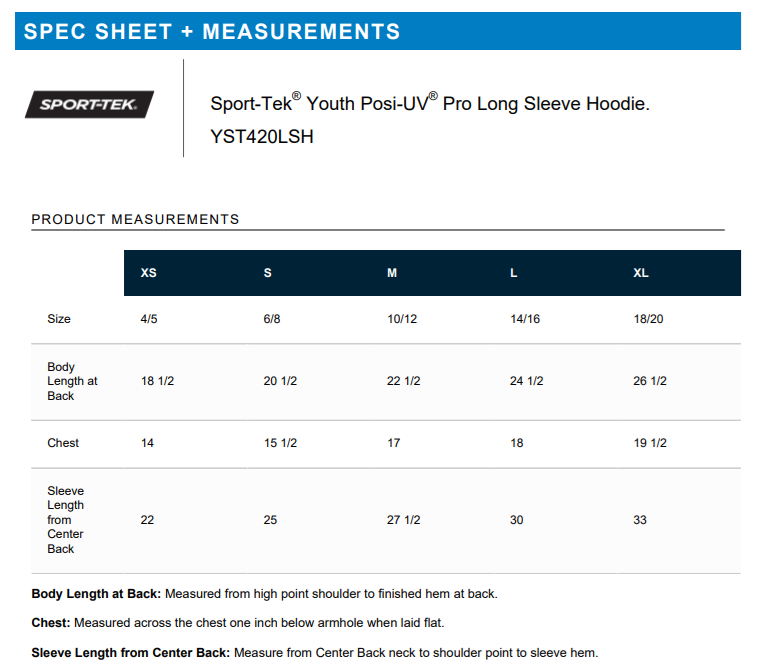
Task: Click the Size row label
Action: pos(59,319)
